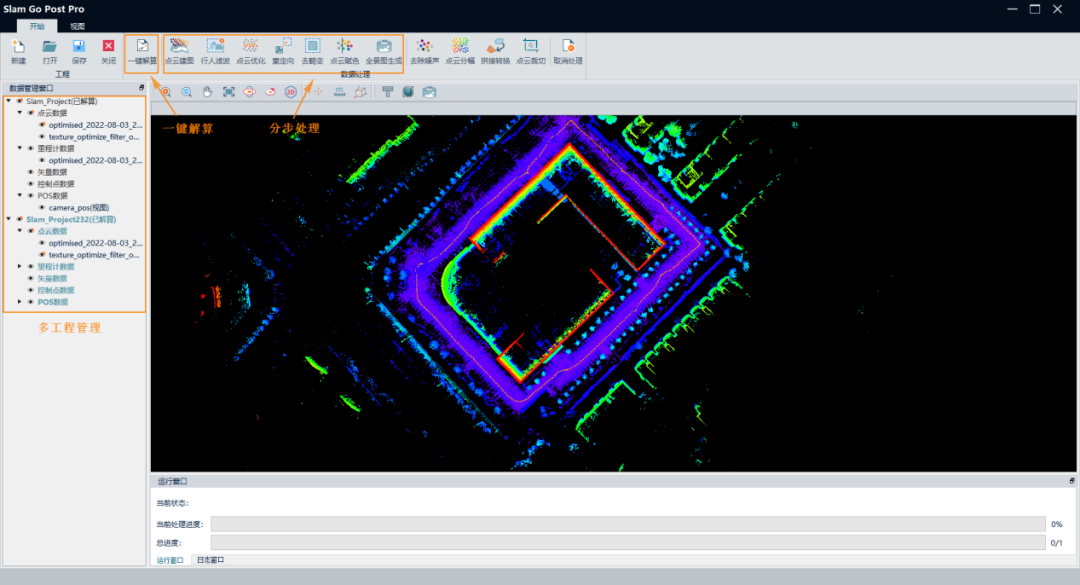Expand 里程计数据 under Slam_Project232
The width and height of the screenshot is (1080, 585).
pyautogui.click(x=20, y=266)
